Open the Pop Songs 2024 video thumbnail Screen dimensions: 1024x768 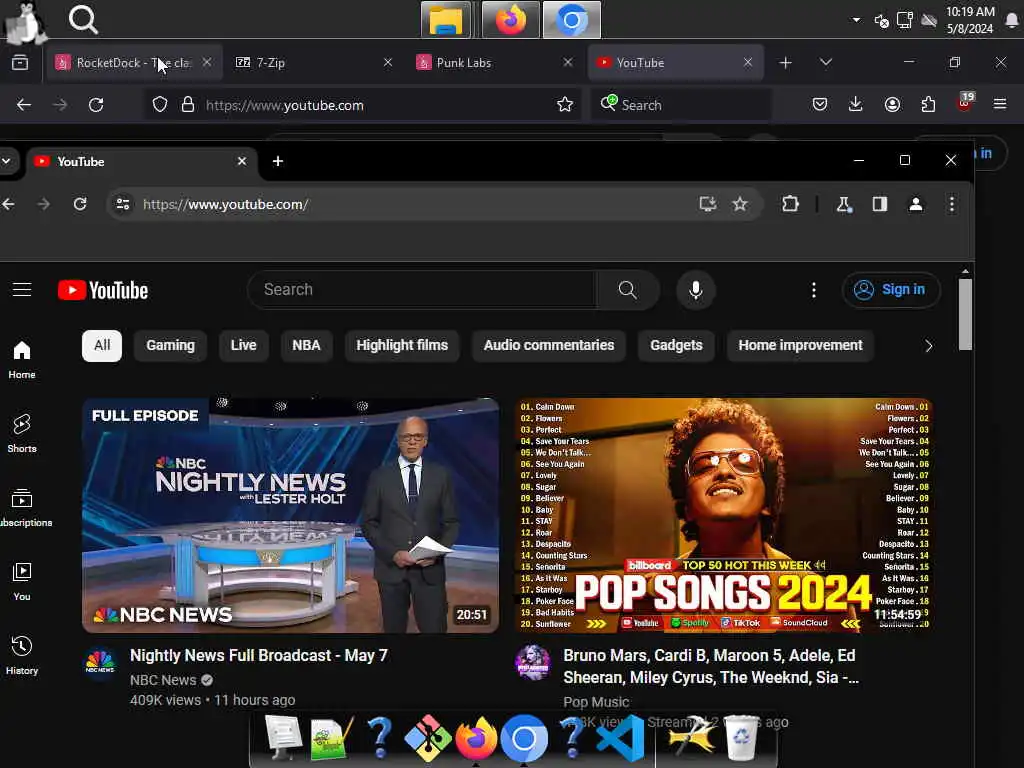pyautogui.click(x=724, y=515)
